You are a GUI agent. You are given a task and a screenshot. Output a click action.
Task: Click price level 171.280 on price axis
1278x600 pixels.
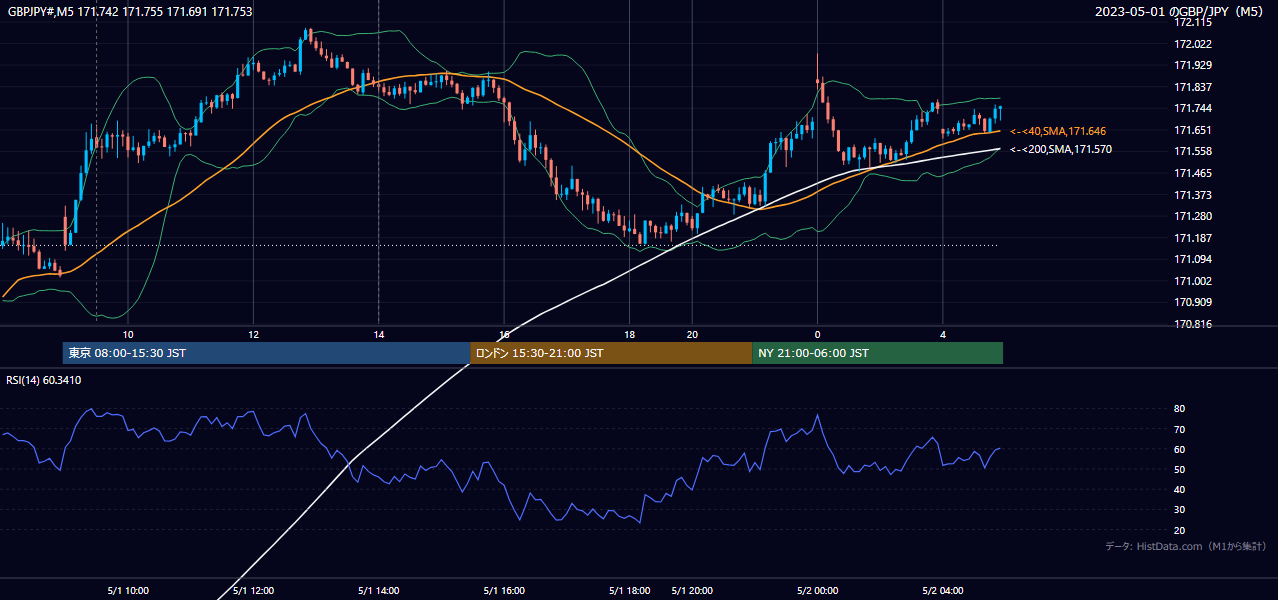tap(1194, 216)
